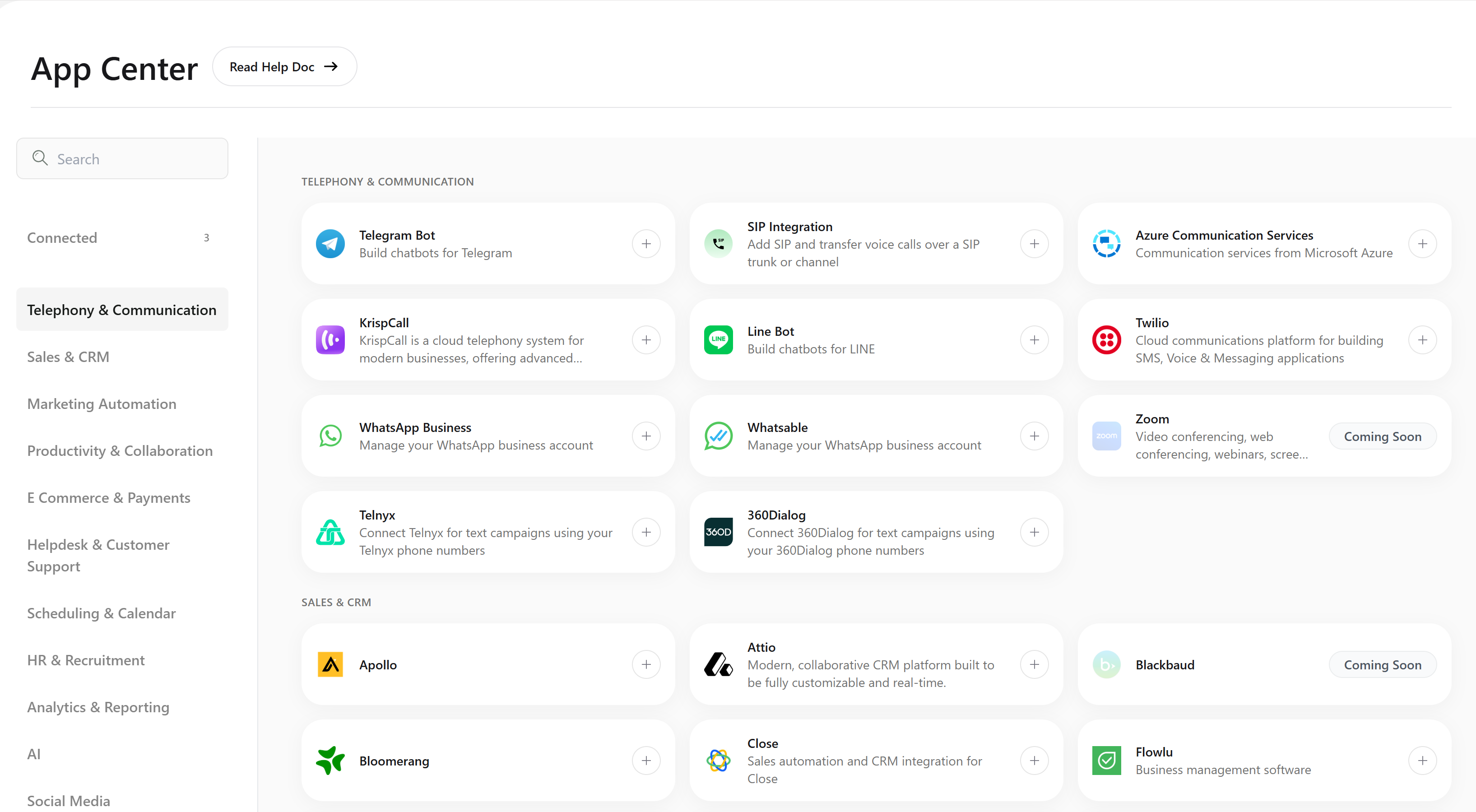Screen dimensions: 1476x812
Task: Click the Telnyx logo icon
Action: pyautogui.click(x=330, y=532)
